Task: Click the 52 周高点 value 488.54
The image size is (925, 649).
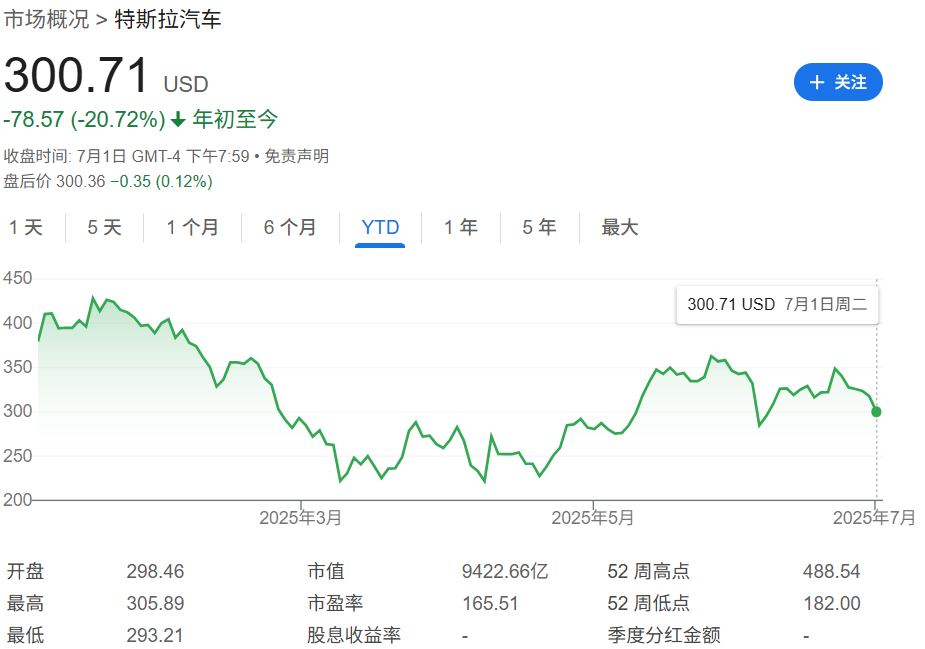Action: coord(831,571)
